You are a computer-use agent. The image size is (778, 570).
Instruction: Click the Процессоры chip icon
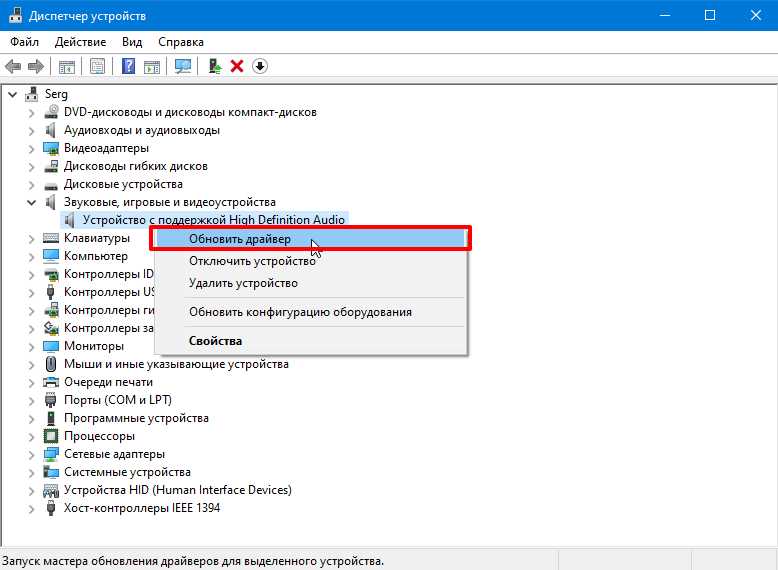coord(51,436)
